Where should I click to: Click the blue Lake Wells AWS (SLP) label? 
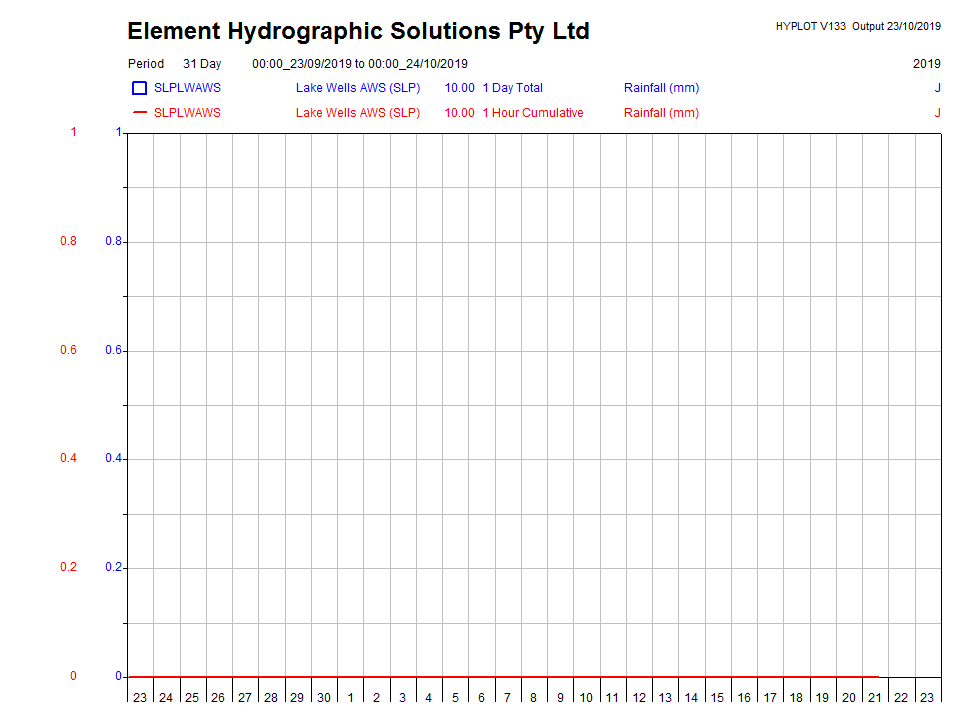click(x=358, y=88)
